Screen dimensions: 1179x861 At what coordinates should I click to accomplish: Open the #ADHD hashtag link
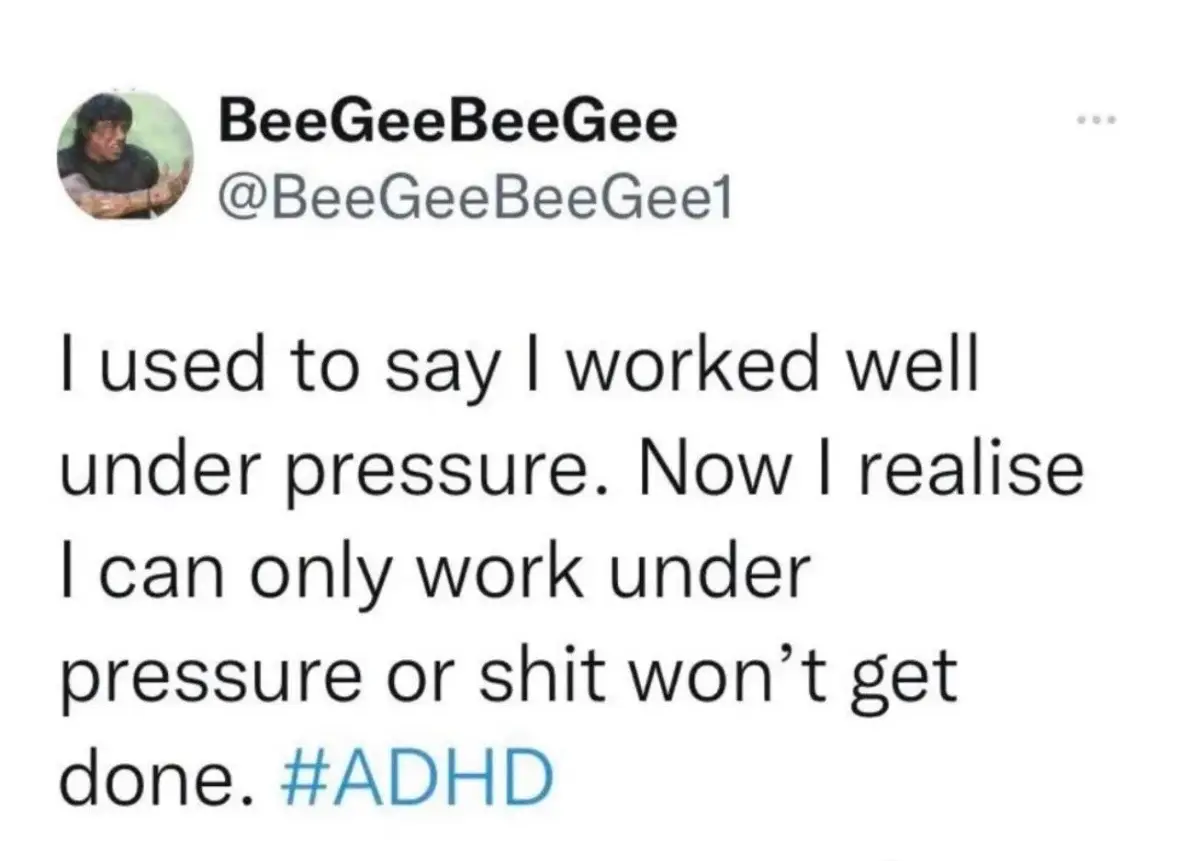click(417, 777)
